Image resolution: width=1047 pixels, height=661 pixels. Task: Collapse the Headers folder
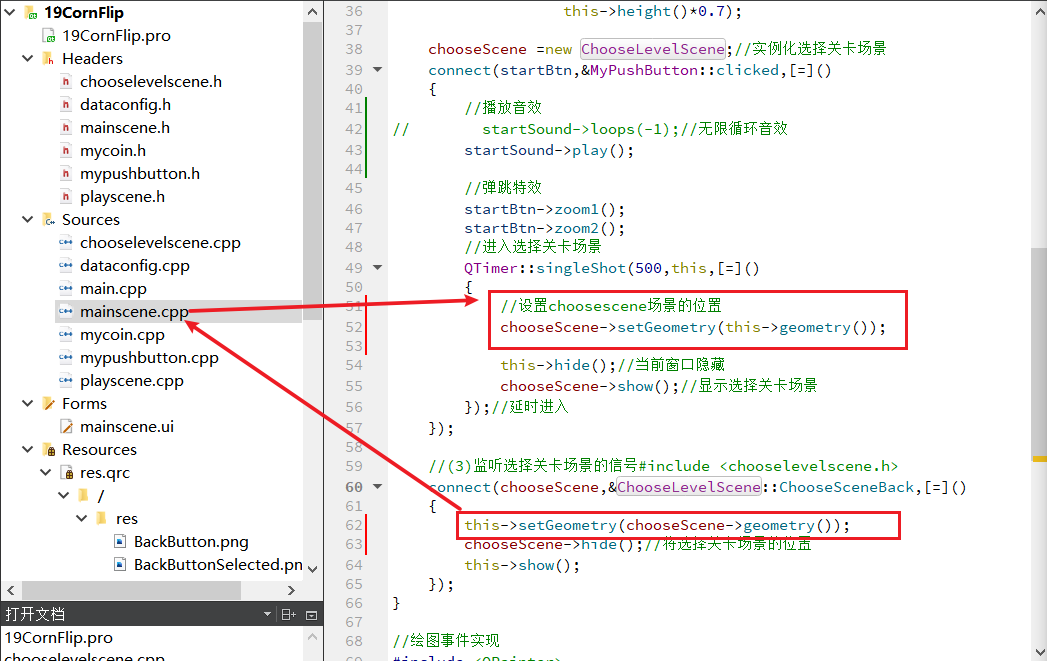pyautogui.click(x=27, y=58)
